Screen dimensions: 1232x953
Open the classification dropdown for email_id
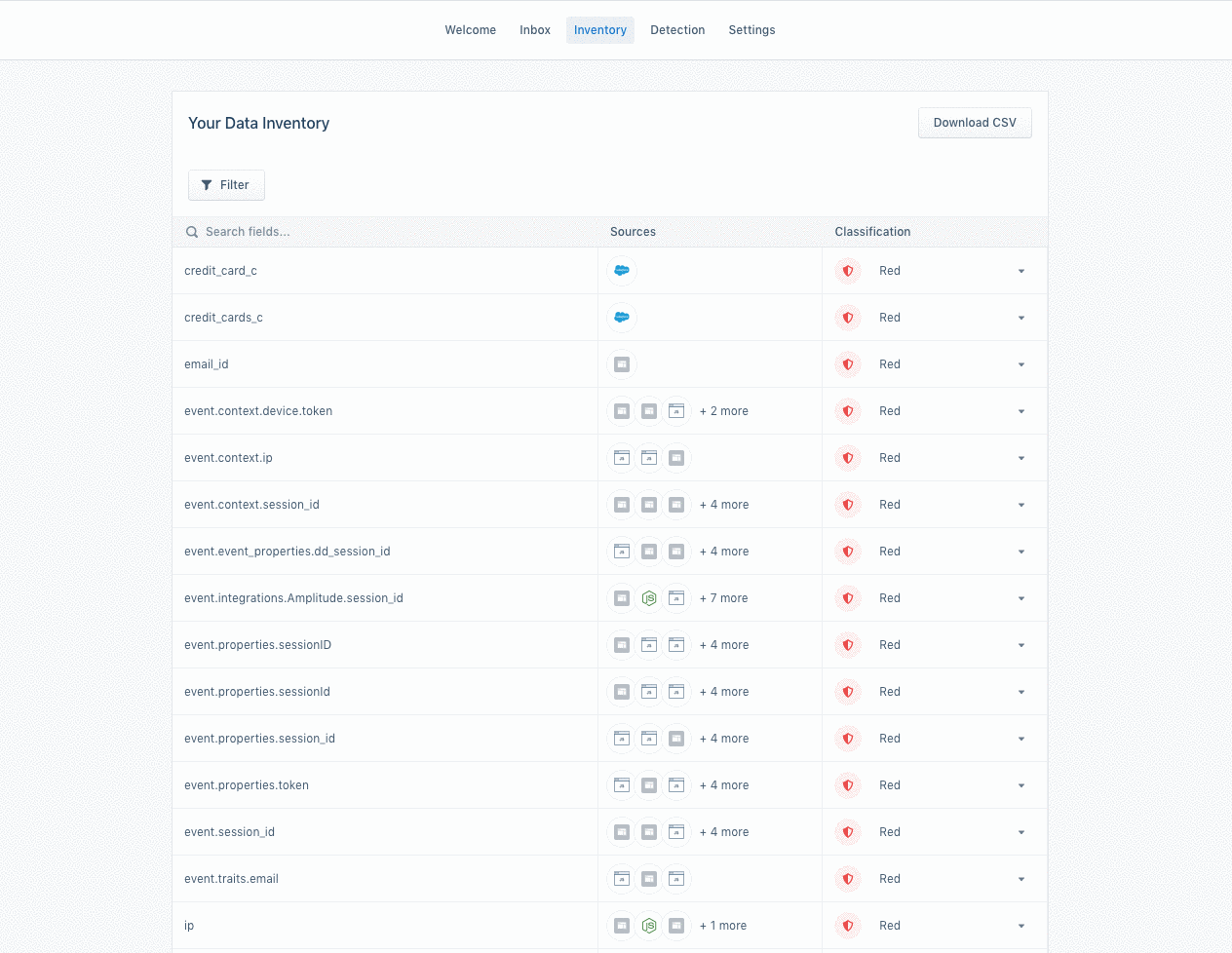coord(1020,364)
